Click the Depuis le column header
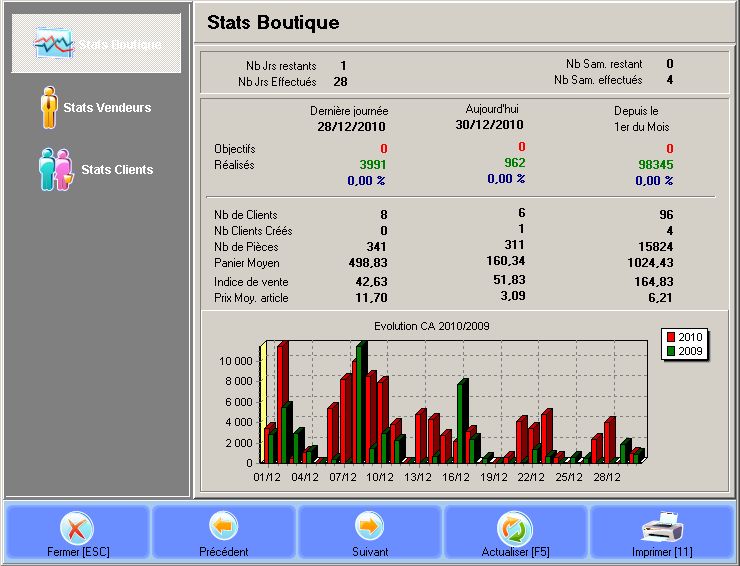 point(636,111)
